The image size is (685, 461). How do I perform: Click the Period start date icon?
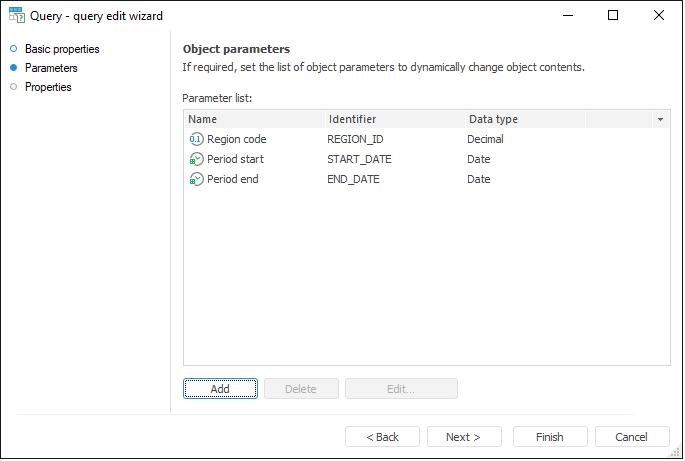point(196,160)
